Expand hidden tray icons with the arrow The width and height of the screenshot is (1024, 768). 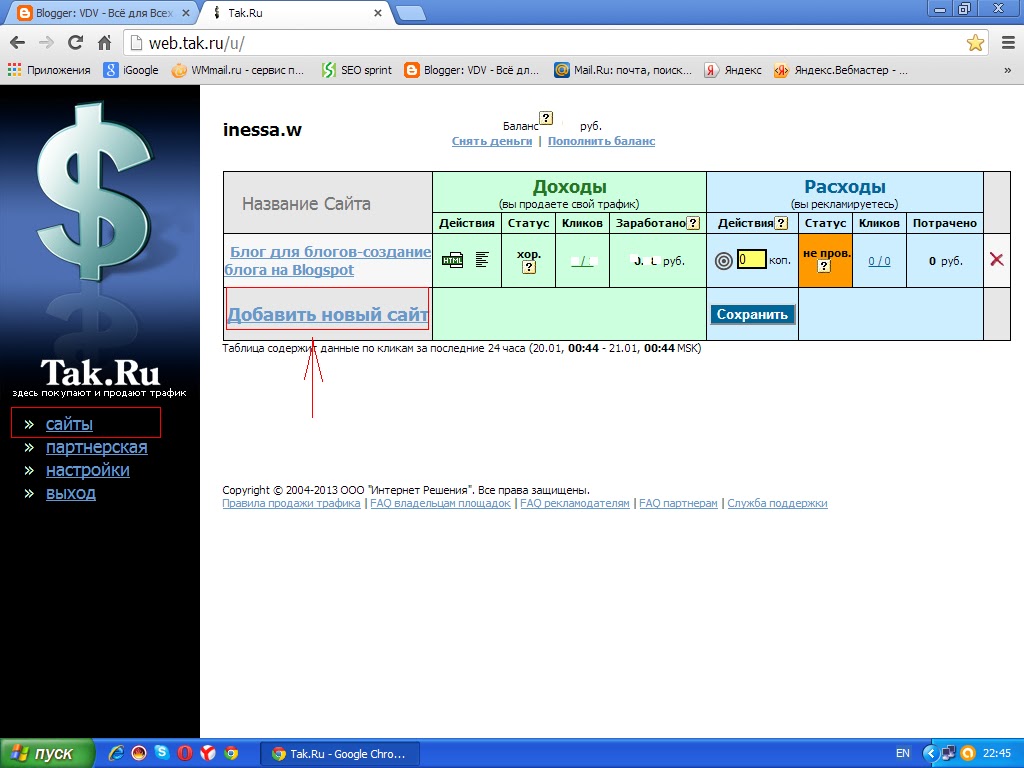[x=930, y=754]
